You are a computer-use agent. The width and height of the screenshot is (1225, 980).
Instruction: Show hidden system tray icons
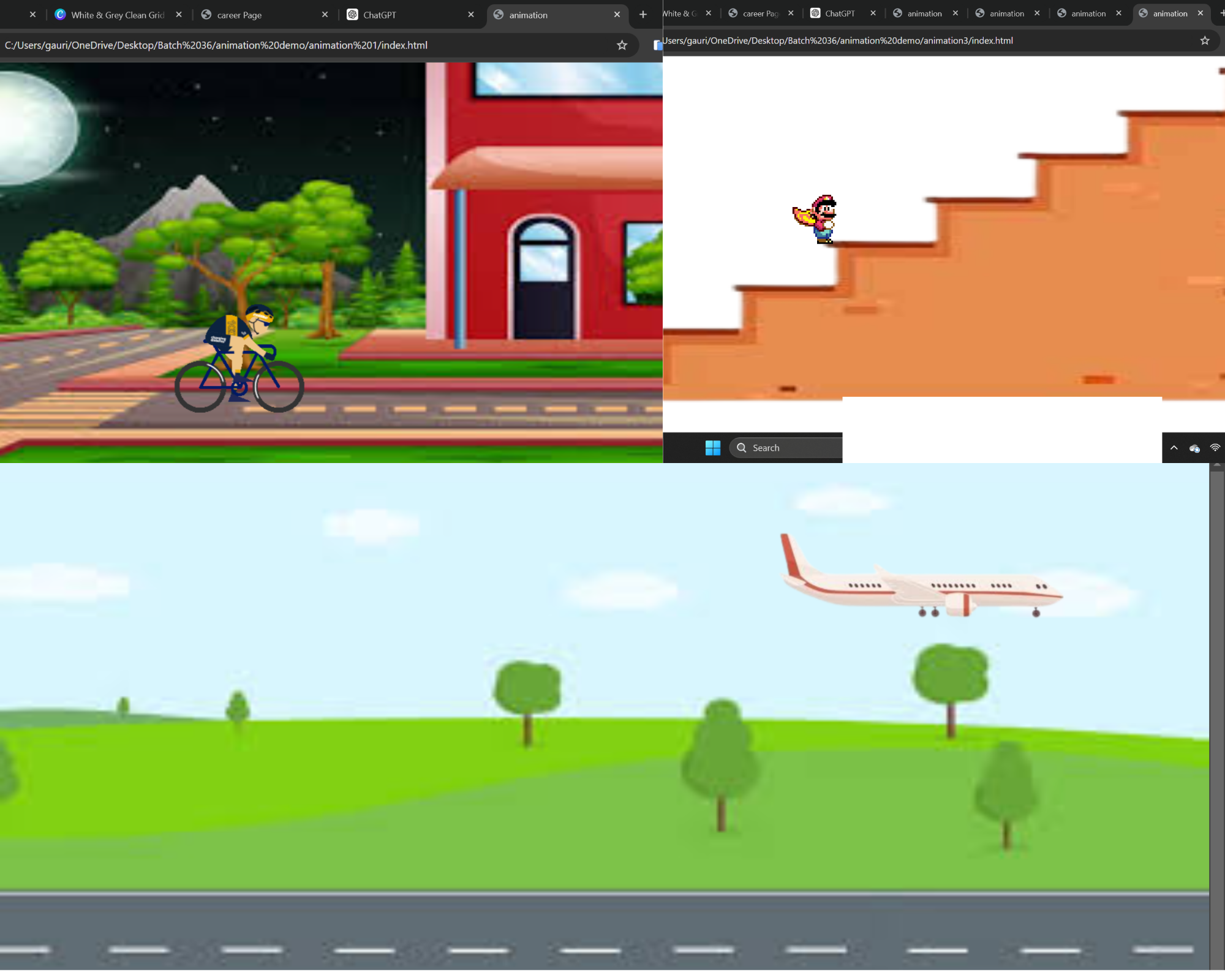pos(1174,448)
